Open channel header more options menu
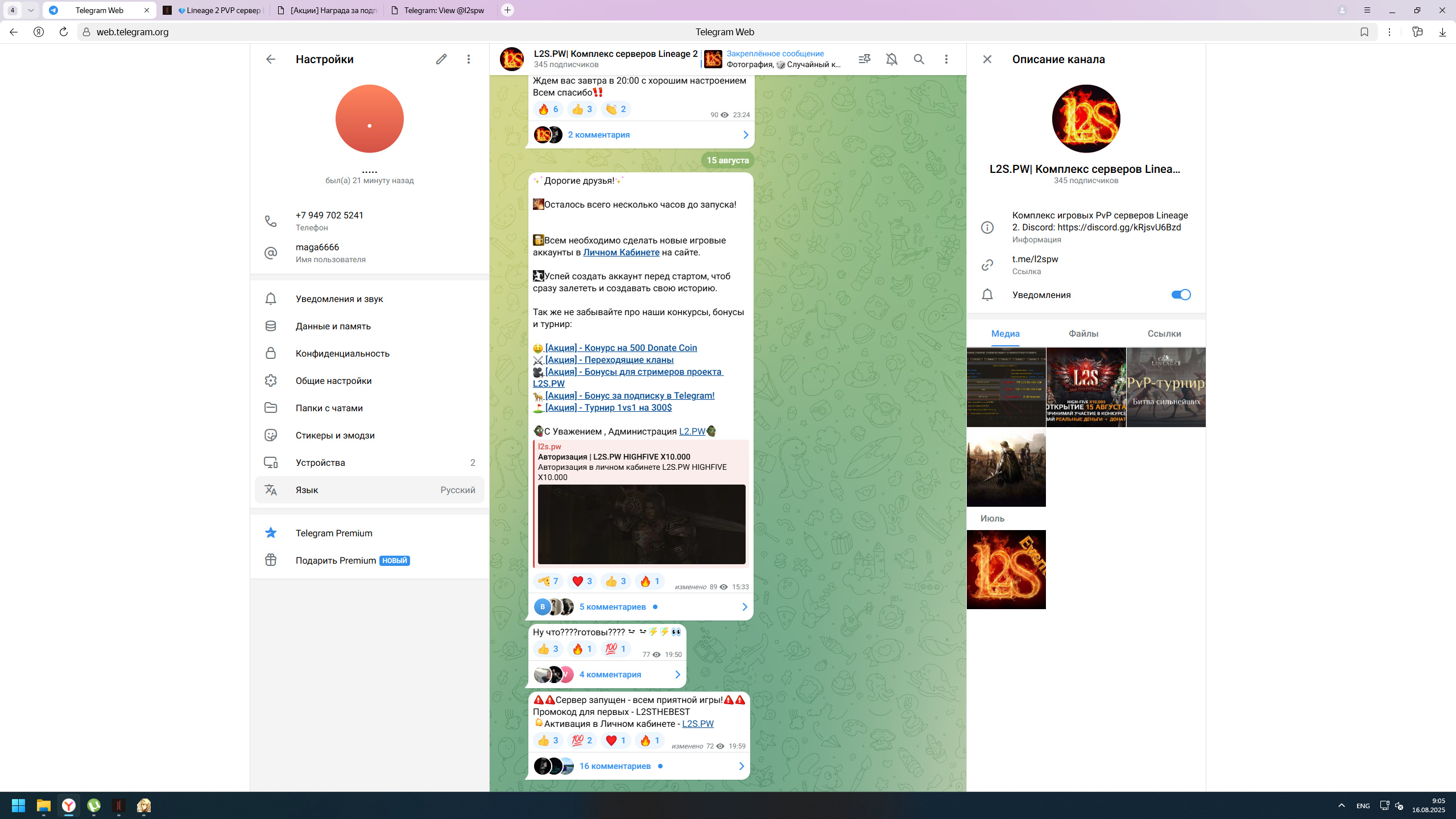Image resolution: width=1456 pixels, height=819 pixels. coord(946,59)
